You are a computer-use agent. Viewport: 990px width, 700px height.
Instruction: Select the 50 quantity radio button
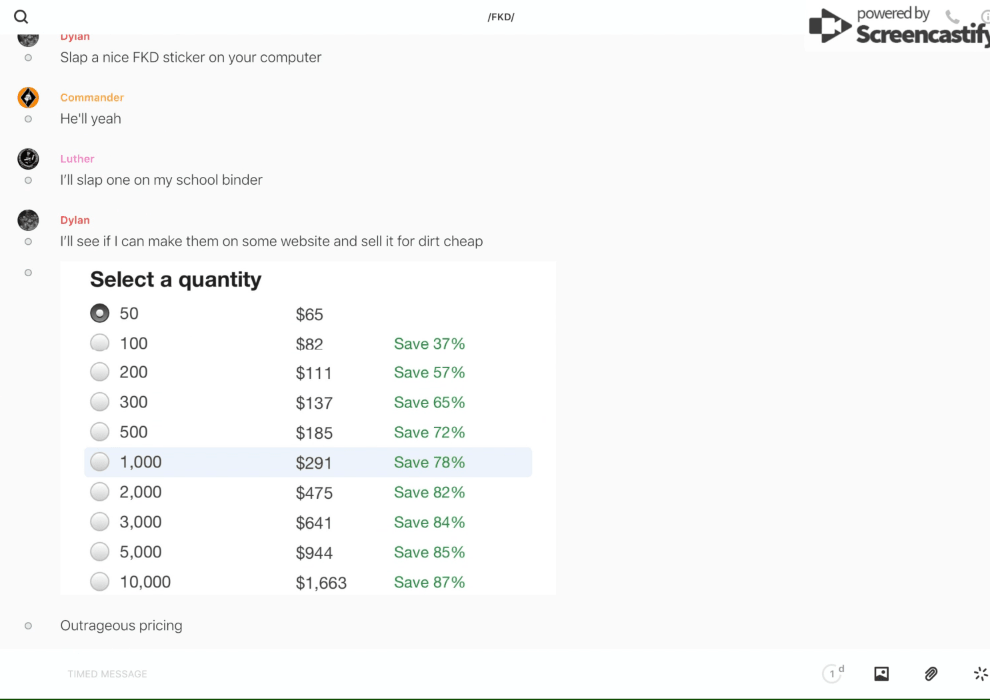pyautogui.click(x=100, y=313)
